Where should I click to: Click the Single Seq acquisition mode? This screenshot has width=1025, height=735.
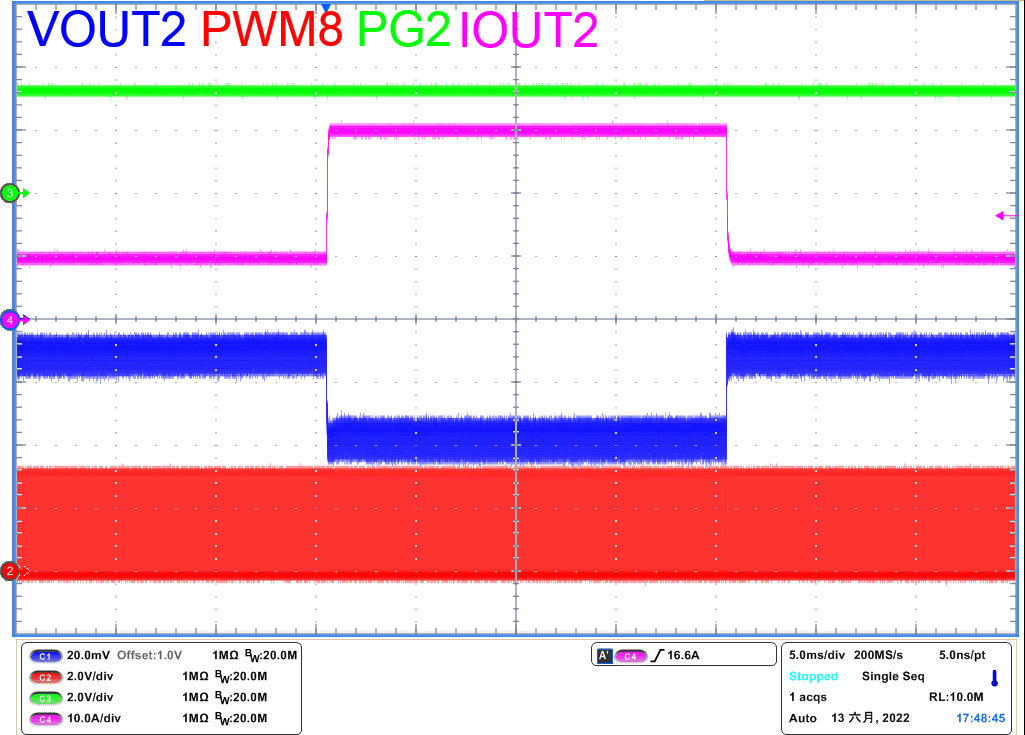pyautogui.click(x=893, y=677)
